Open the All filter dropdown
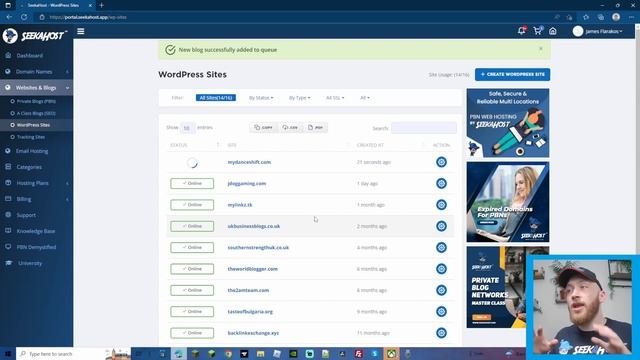640x360 pixels. pos(365,98)
